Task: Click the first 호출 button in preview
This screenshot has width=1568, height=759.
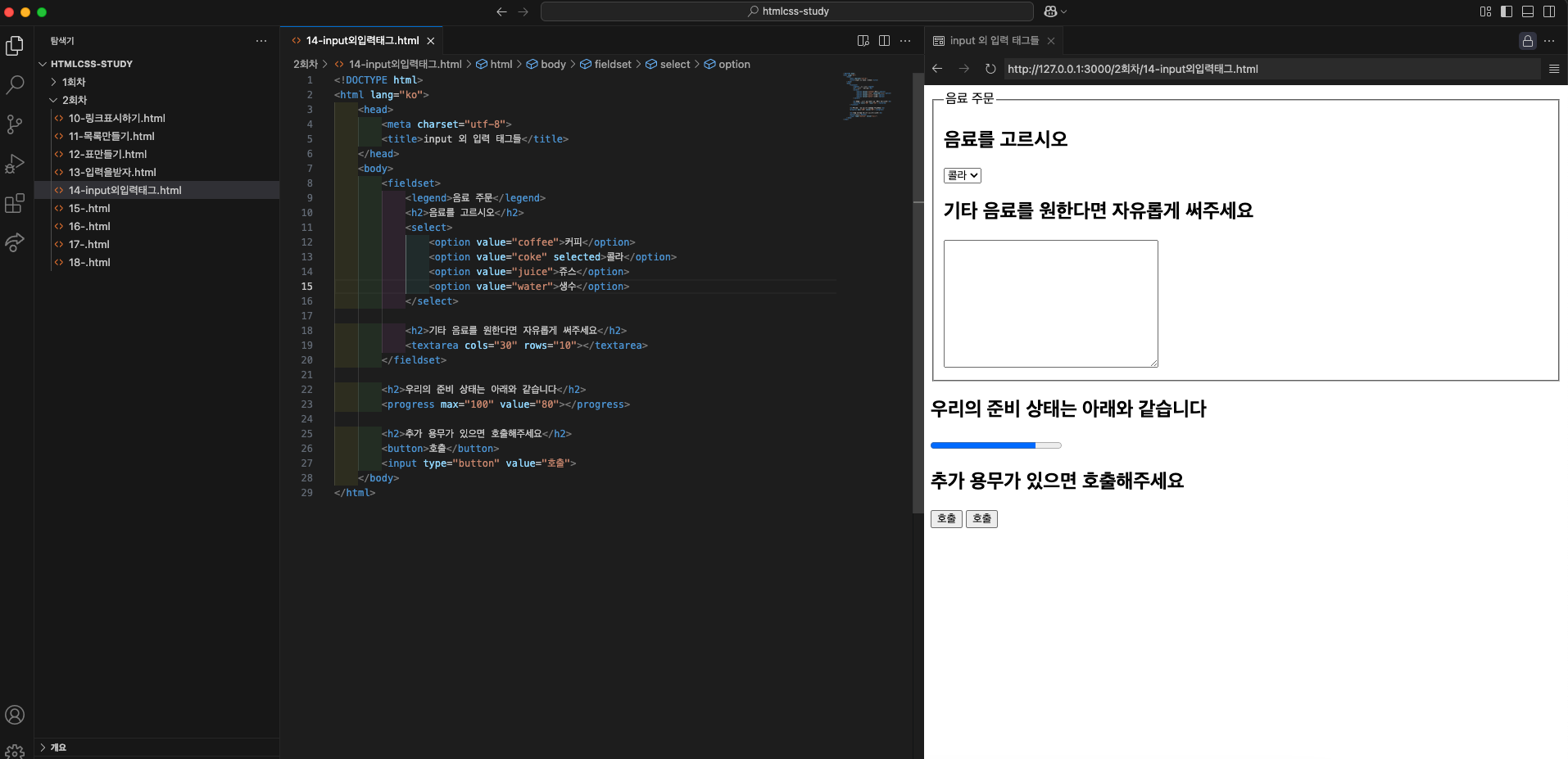Action: point(946,518)
